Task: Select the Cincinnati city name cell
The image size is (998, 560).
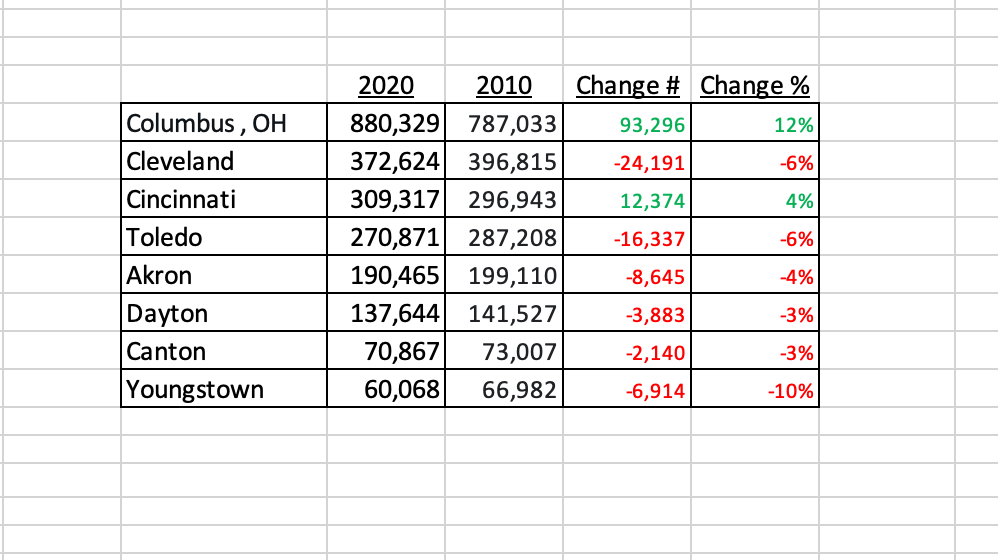Action: coord(224,199)
